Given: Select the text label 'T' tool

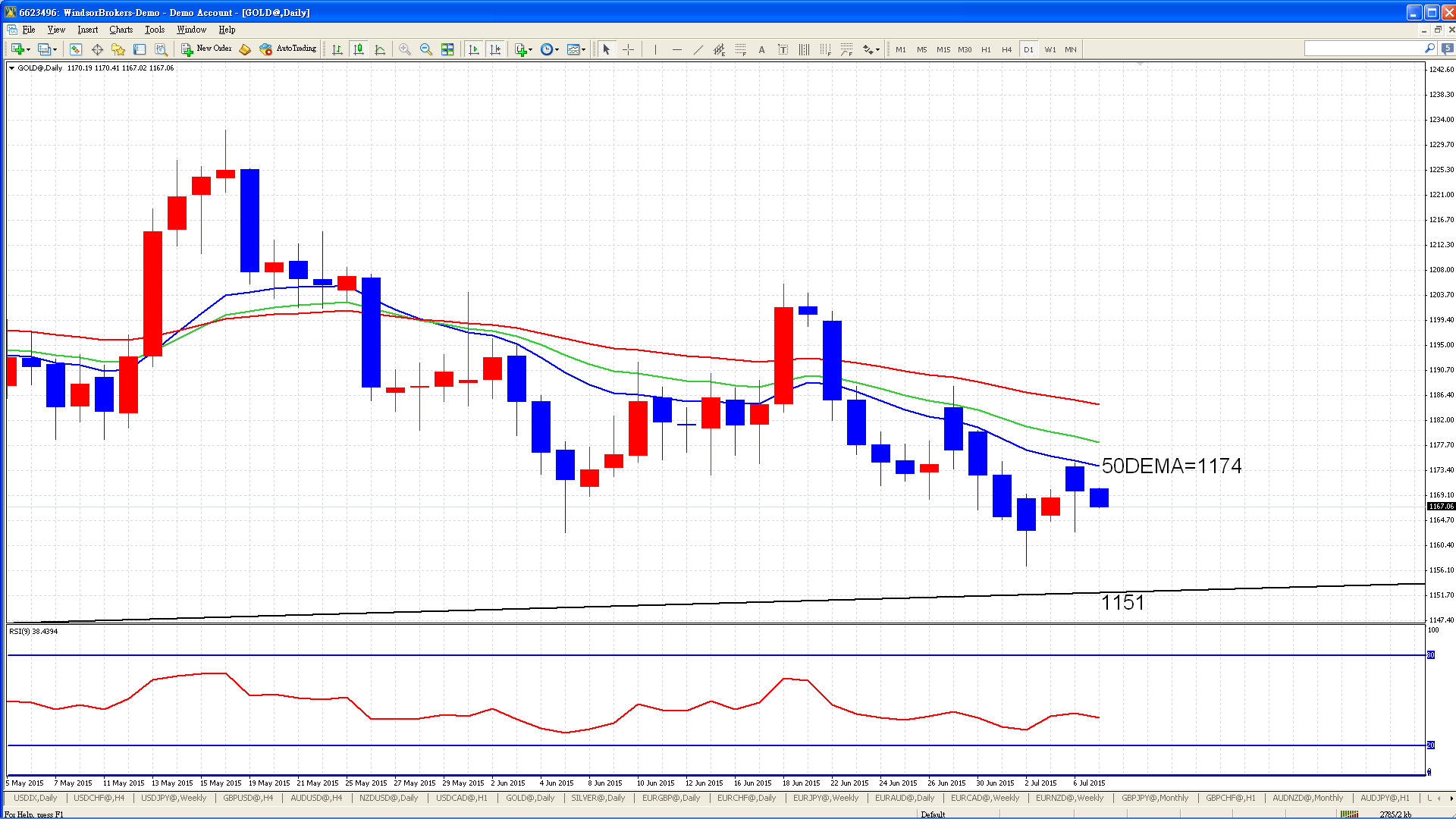Looking at the screenshot, I should (783, 49).
